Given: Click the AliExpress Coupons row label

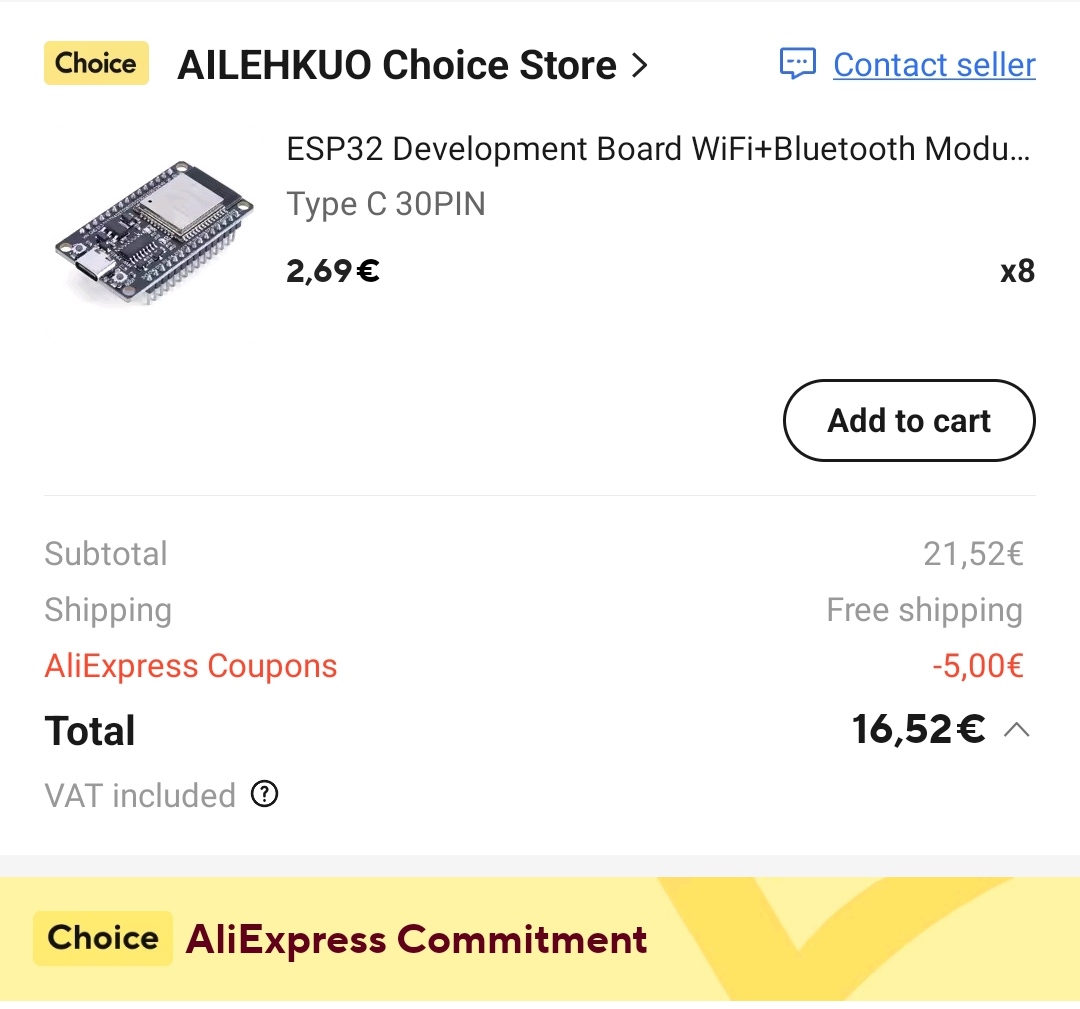Looking at the screenshot, I should pos(191,666).
